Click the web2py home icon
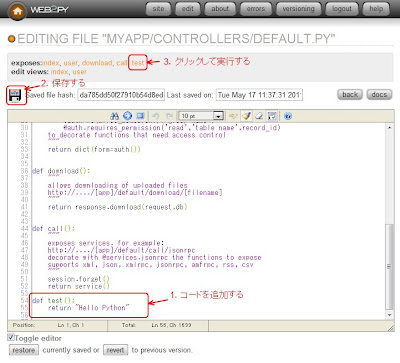 pos(17,11)
